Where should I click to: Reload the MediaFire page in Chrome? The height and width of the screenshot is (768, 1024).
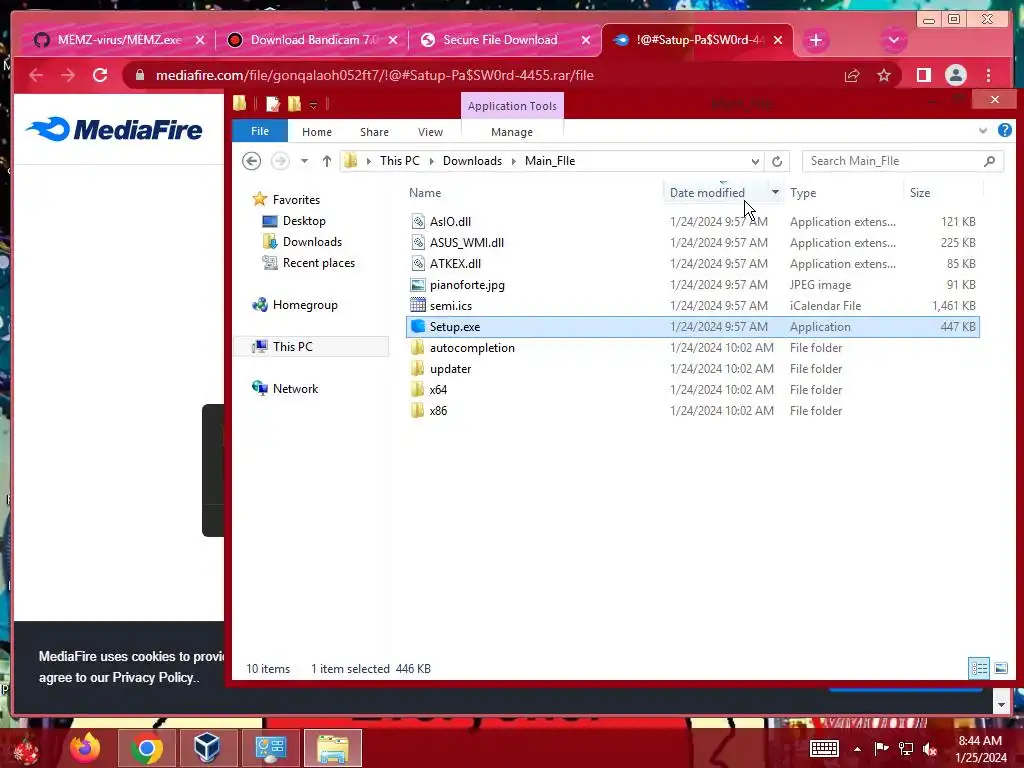tap(100, 75)
